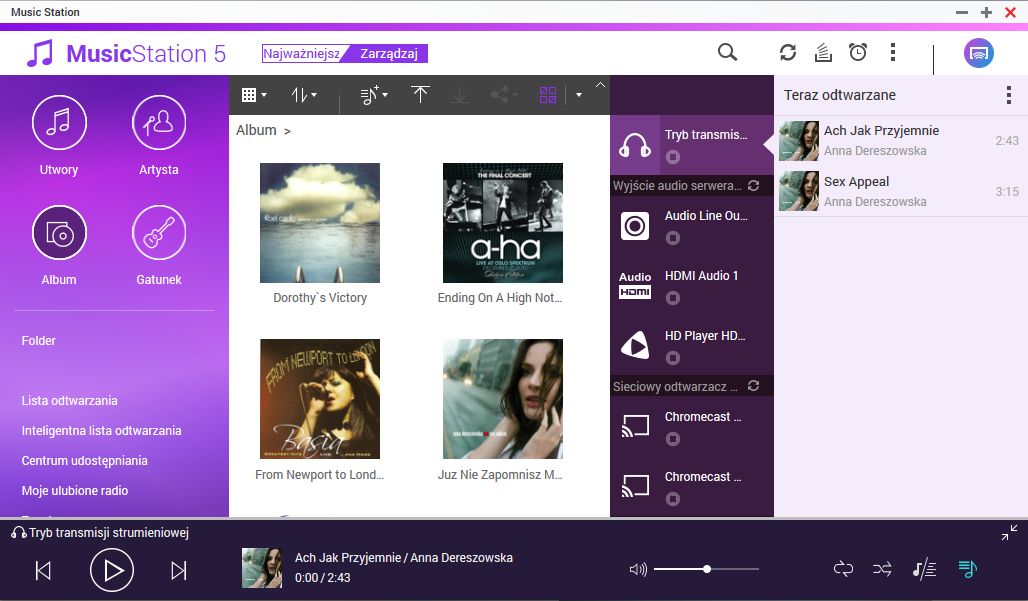
Task: Stop playback on Audio Line Out
Action: tap(673, 238)
